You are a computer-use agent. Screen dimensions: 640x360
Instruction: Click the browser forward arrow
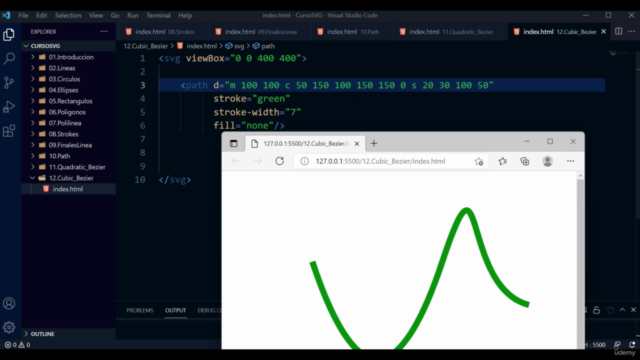[258, 161]
